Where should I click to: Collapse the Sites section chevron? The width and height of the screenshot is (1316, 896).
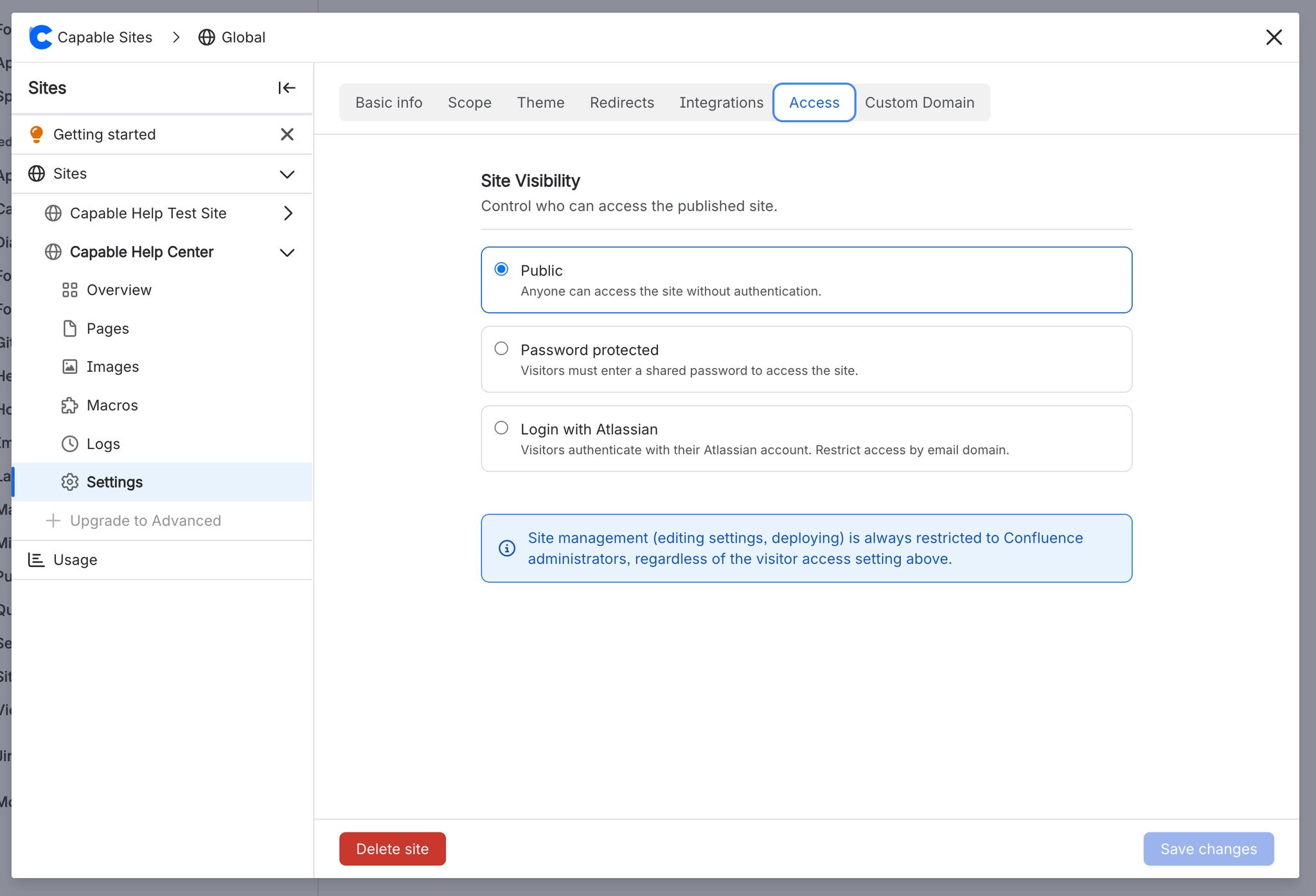(x=287, y=174)
